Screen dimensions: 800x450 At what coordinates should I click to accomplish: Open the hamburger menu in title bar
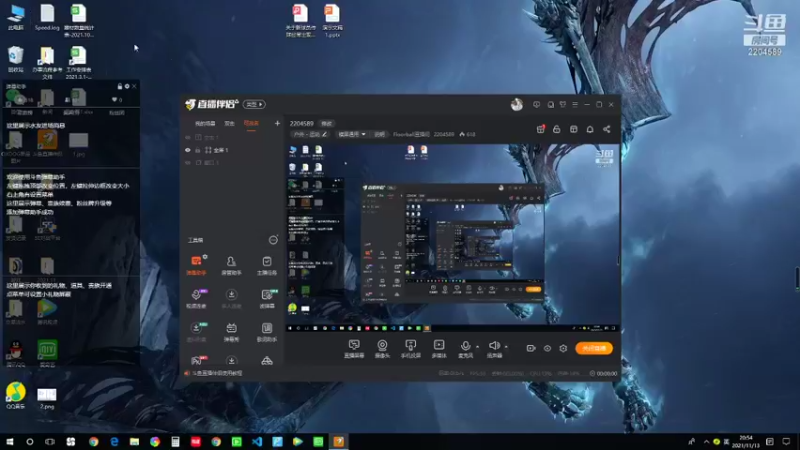click(575, 105)
